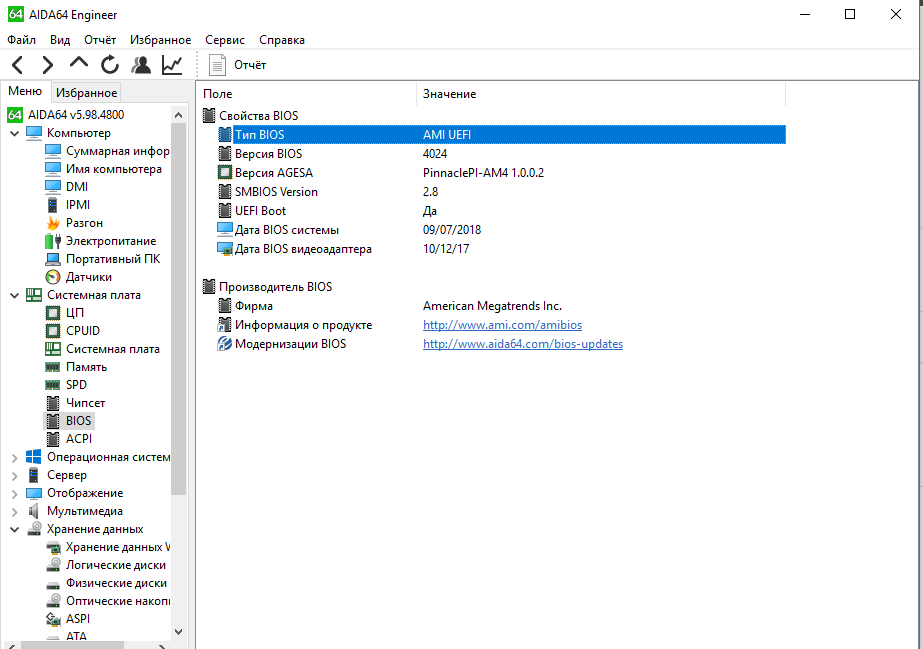Screen dimensions: 923x649
Task: Select the SMBIOS Version row
Action: pyautogui.click(x=501, y=192)
